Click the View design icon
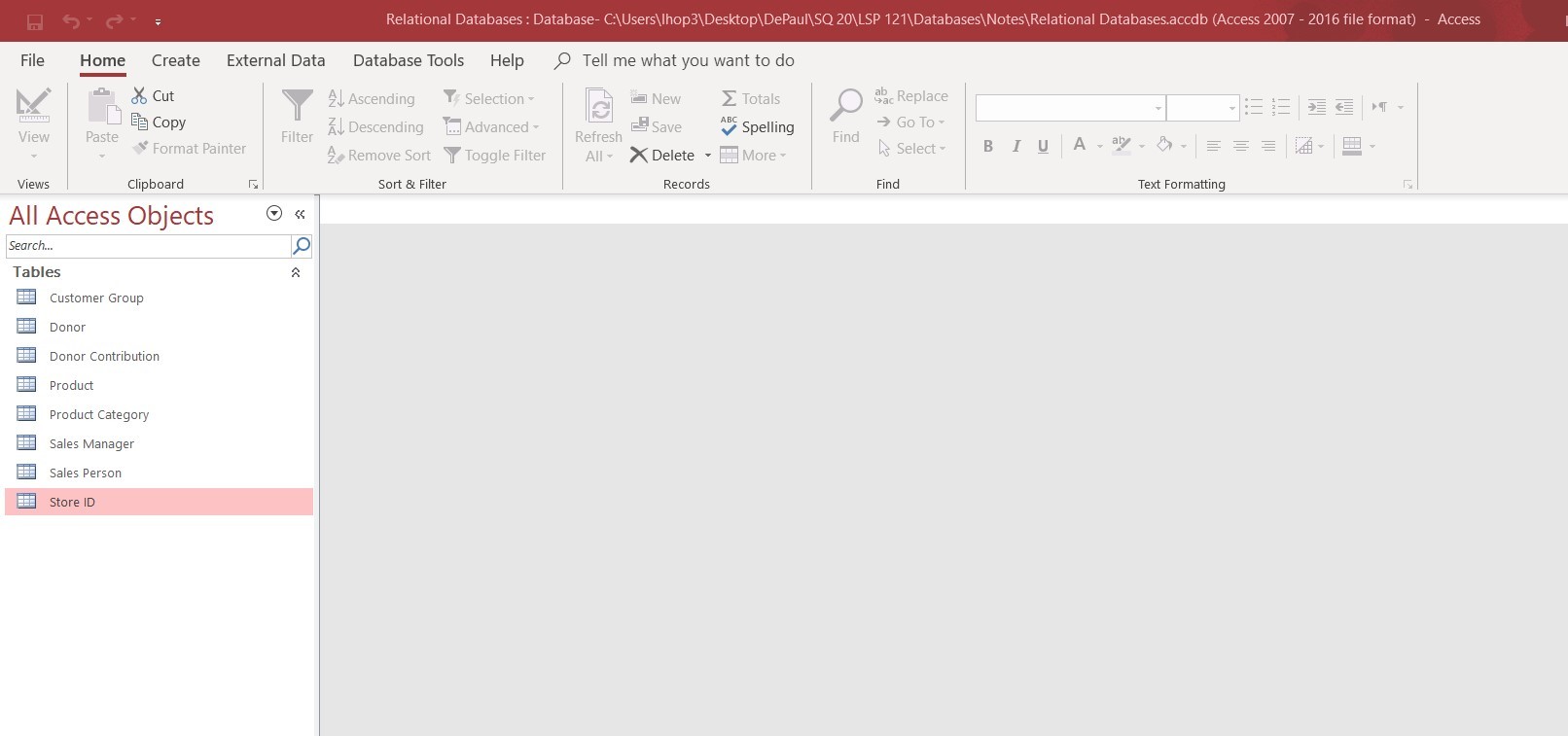This screenshot has height=736, width=1568. click(33, 105)
